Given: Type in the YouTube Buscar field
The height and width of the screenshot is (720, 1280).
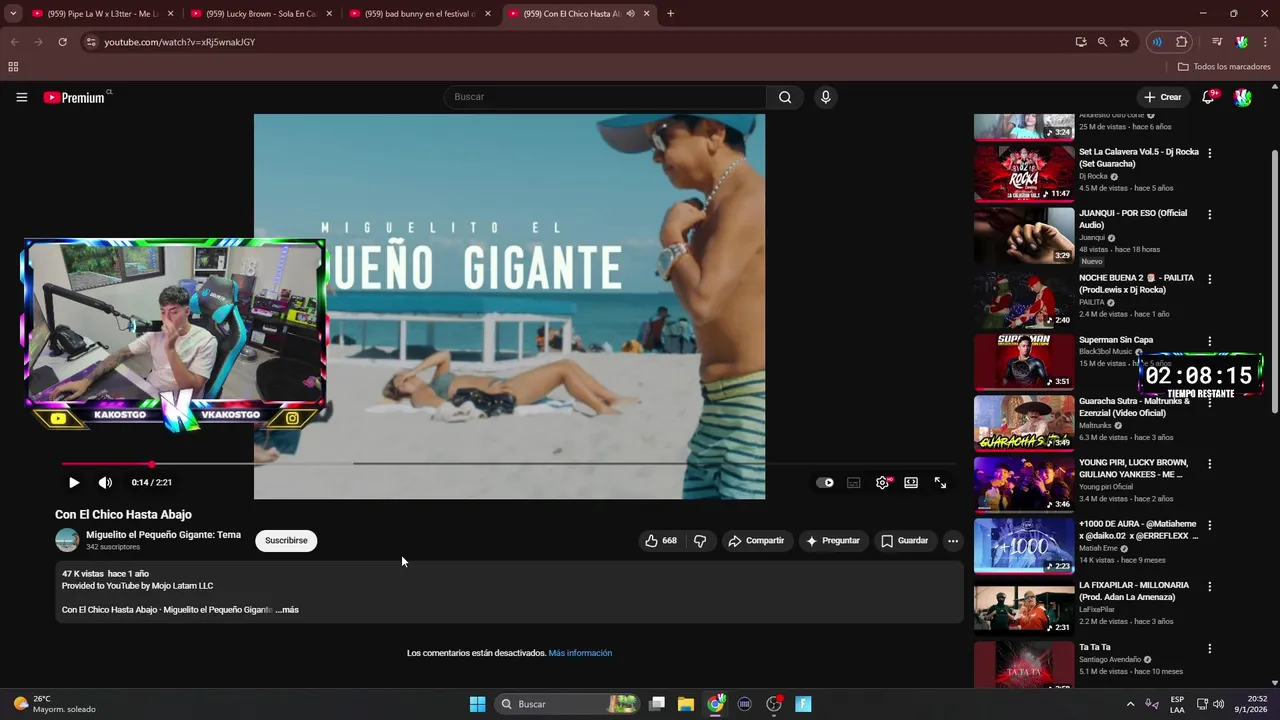Looking at the screenshot, I should coord(605,97).
